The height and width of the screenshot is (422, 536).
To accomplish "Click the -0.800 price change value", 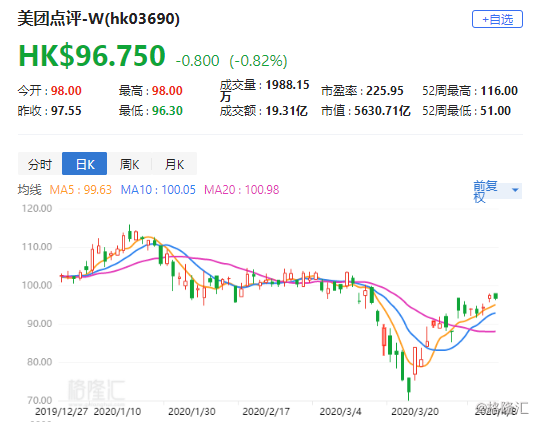I will (x=197, y=61).
